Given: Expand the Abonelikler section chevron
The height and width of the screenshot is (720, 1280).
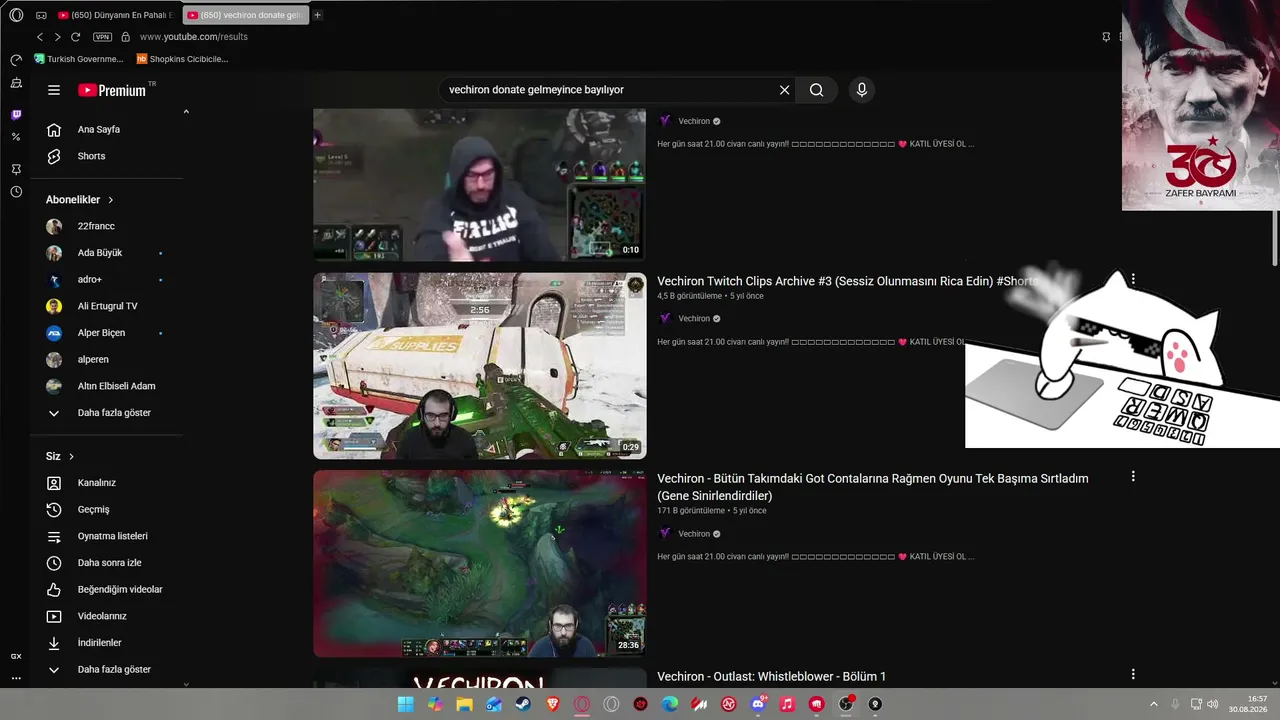Looking at the screenshot, I should [x=111, y=200].
